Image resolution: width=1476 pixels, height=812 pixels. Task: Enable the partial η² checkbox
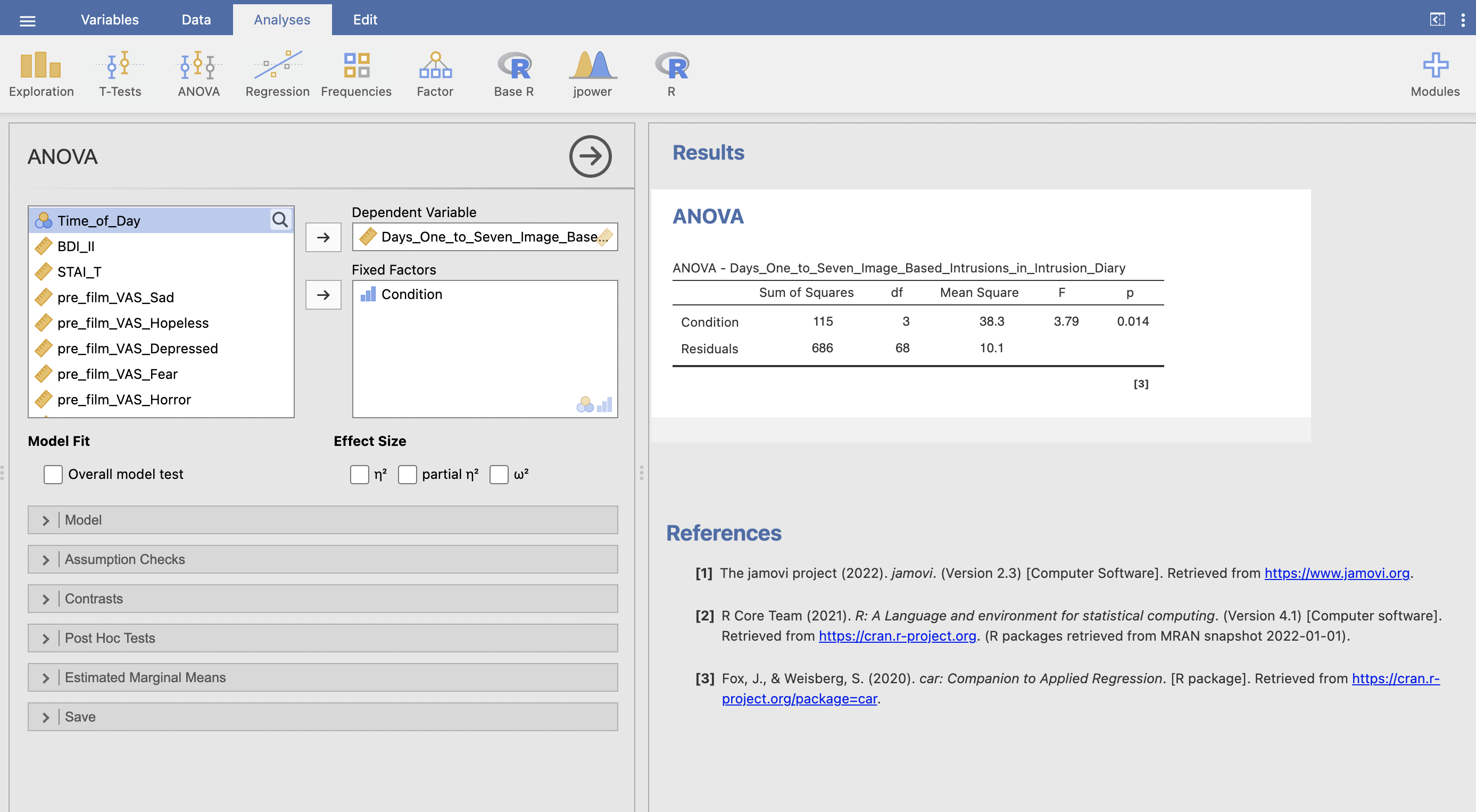tap(408, 475)
